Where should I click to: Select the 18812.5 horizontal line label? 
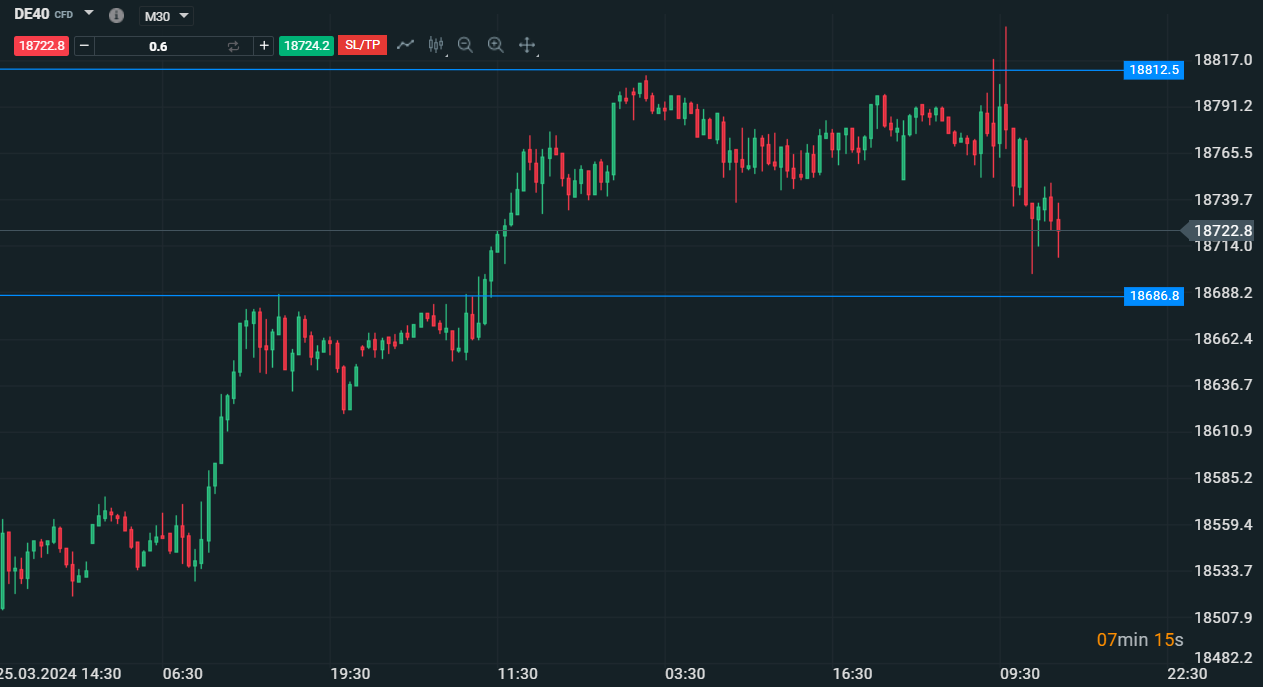1155,70
